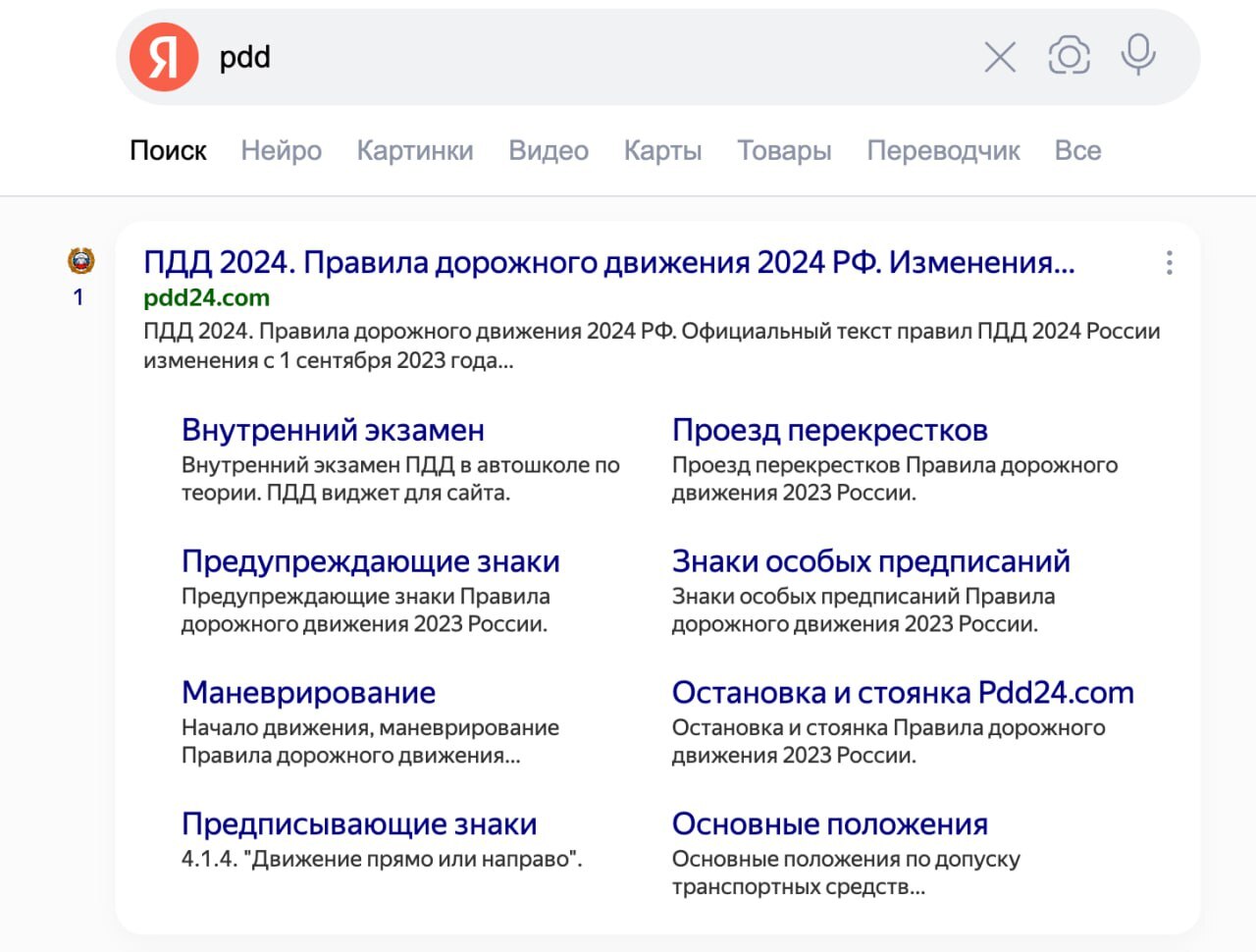Switch to the Картинки tab
1256x952 pixels.
(x=414, y=150)
